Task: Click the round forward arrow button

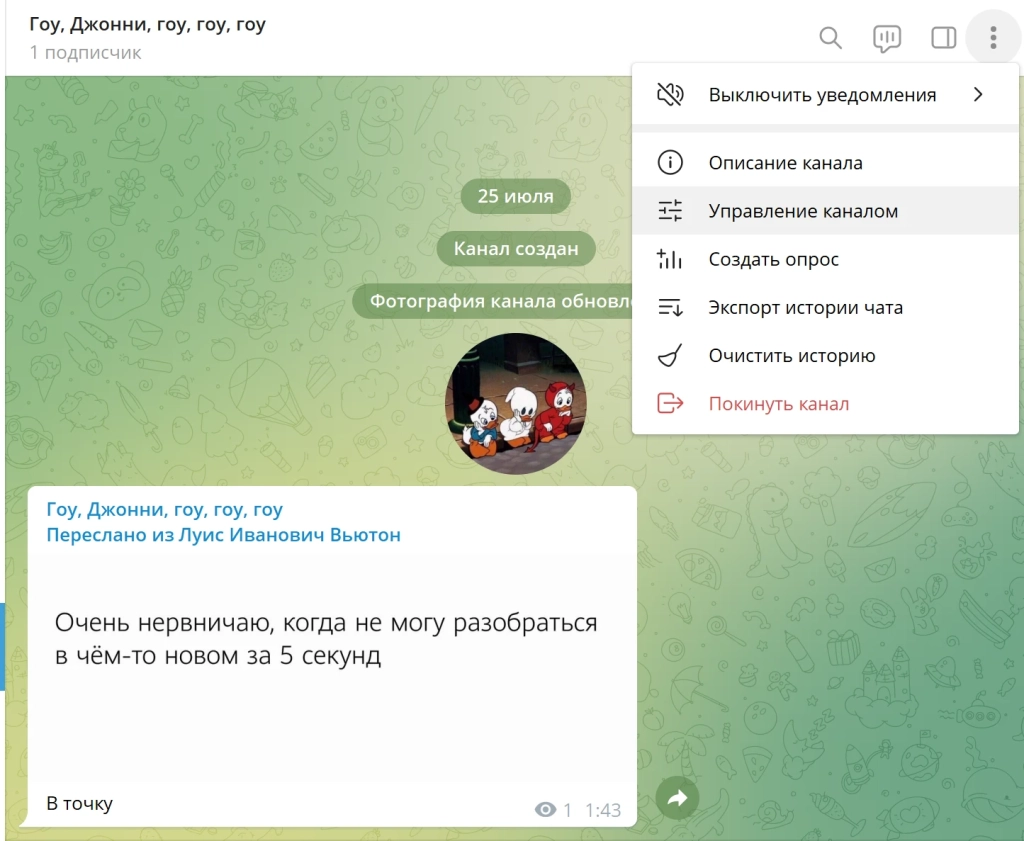Action: [x=677, y=798]
